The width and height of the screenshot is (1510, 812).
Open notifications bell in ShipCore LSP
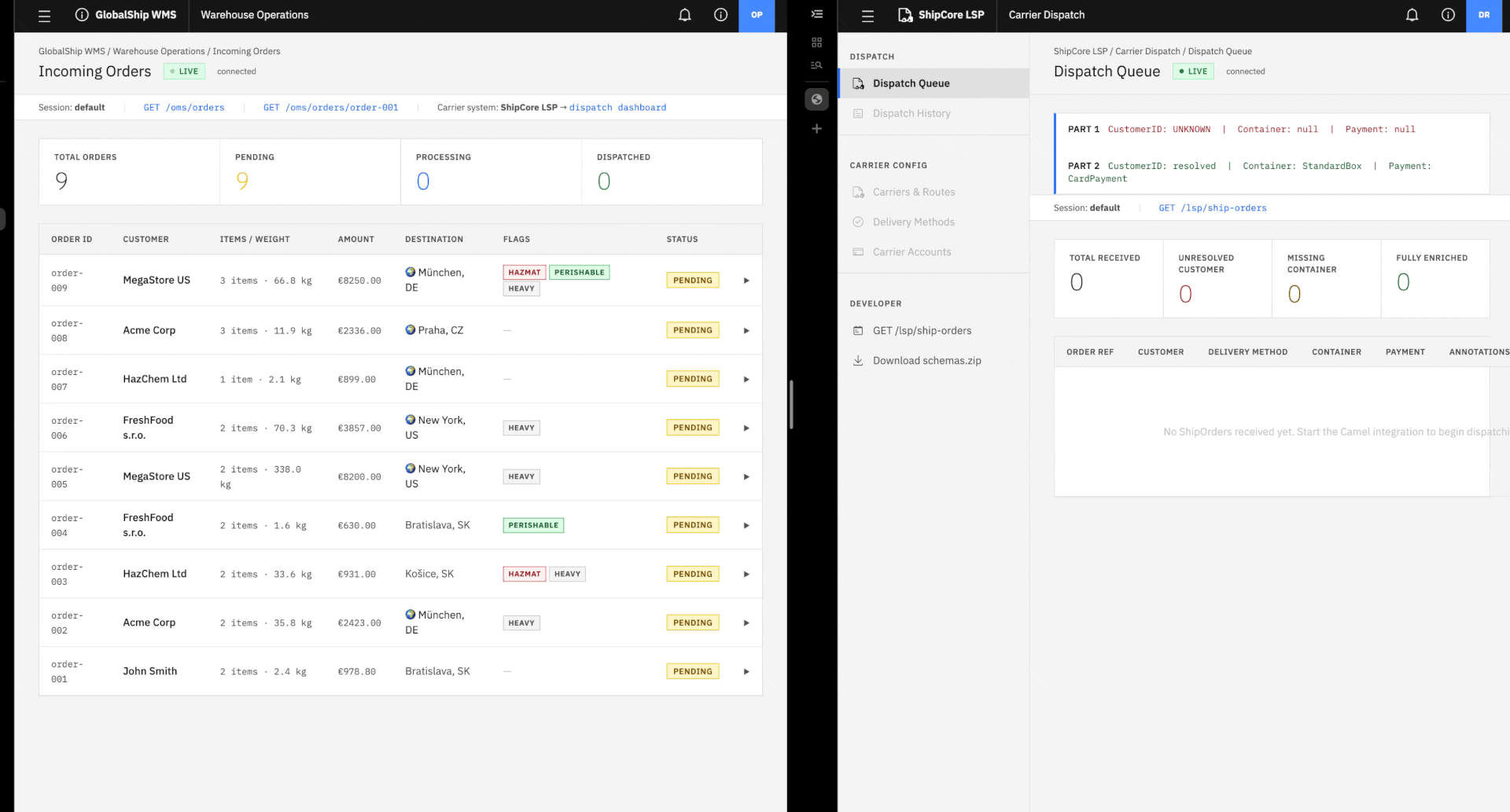click(x=1412, y=15)
